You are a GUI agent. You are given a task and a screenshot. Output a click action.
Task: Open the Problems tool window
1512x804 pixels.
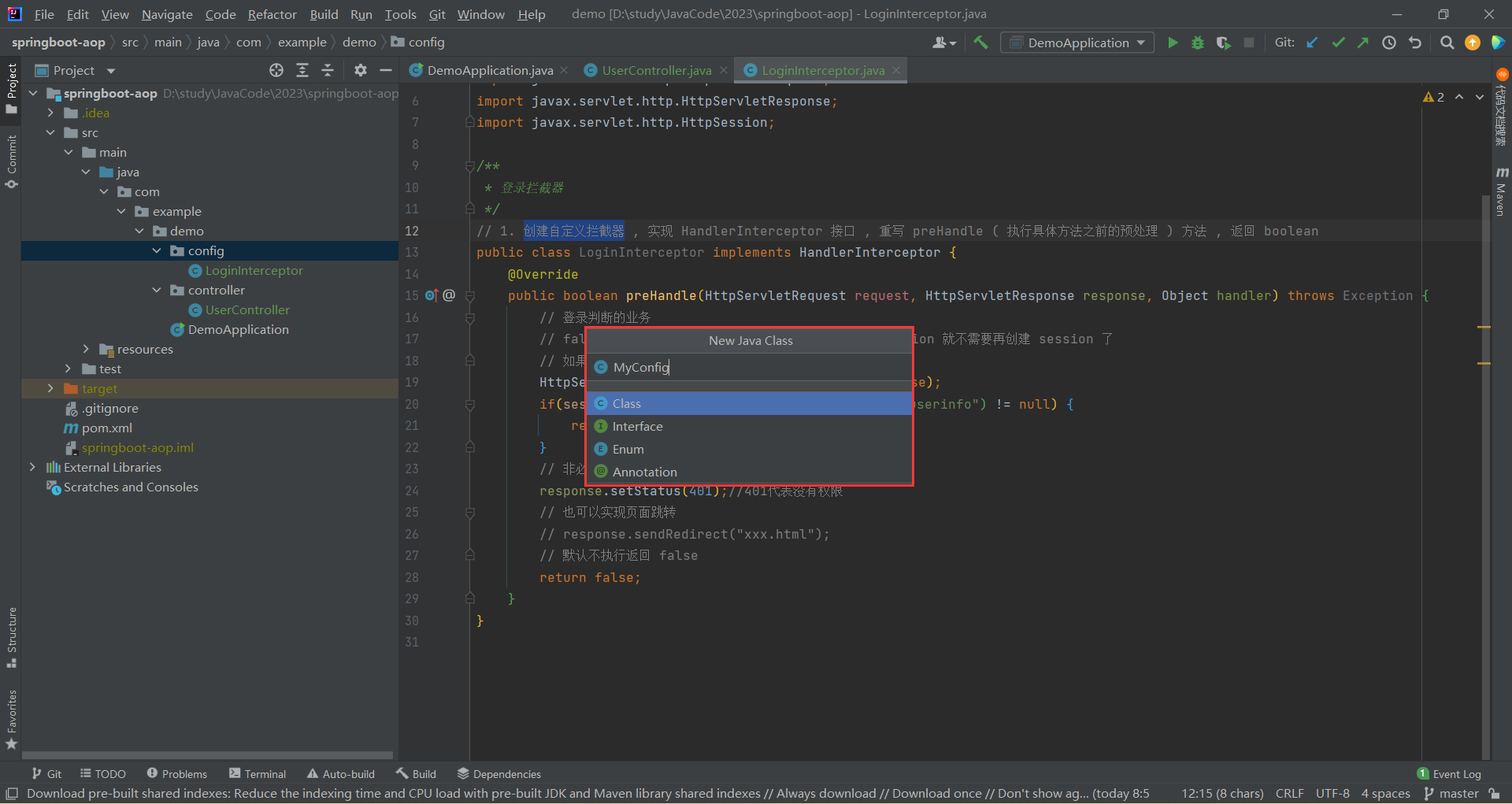176,774
